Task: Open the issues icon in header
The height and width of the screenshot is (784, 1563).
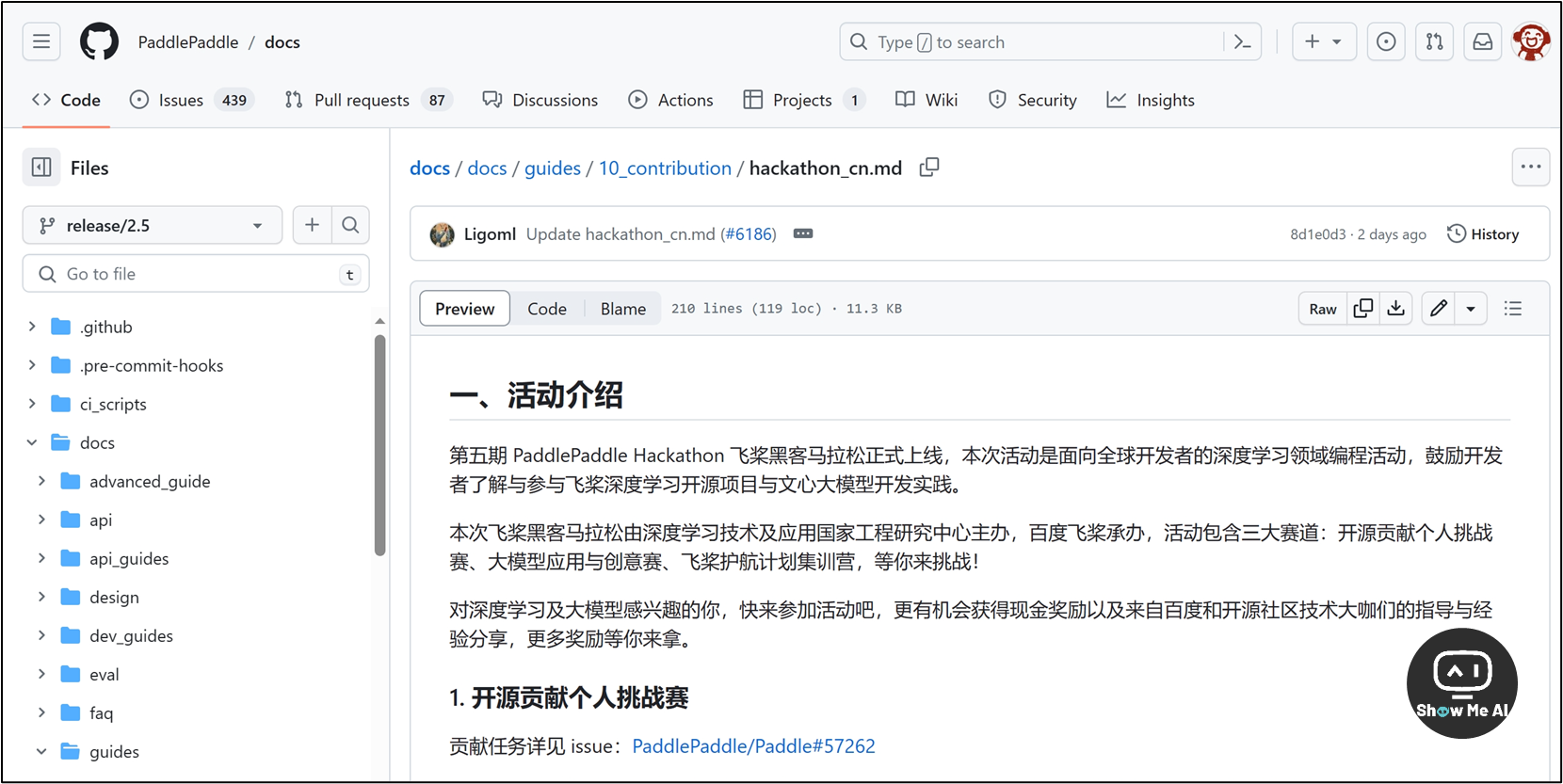Action: click(x=1386, y=41)
